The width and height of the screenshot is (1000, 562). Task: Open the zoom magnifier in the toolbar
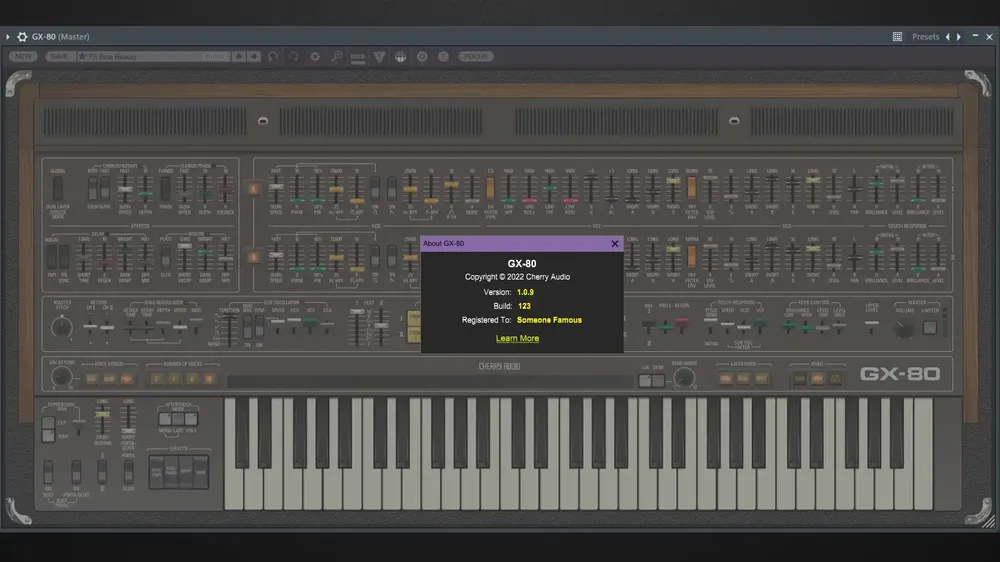336,57
